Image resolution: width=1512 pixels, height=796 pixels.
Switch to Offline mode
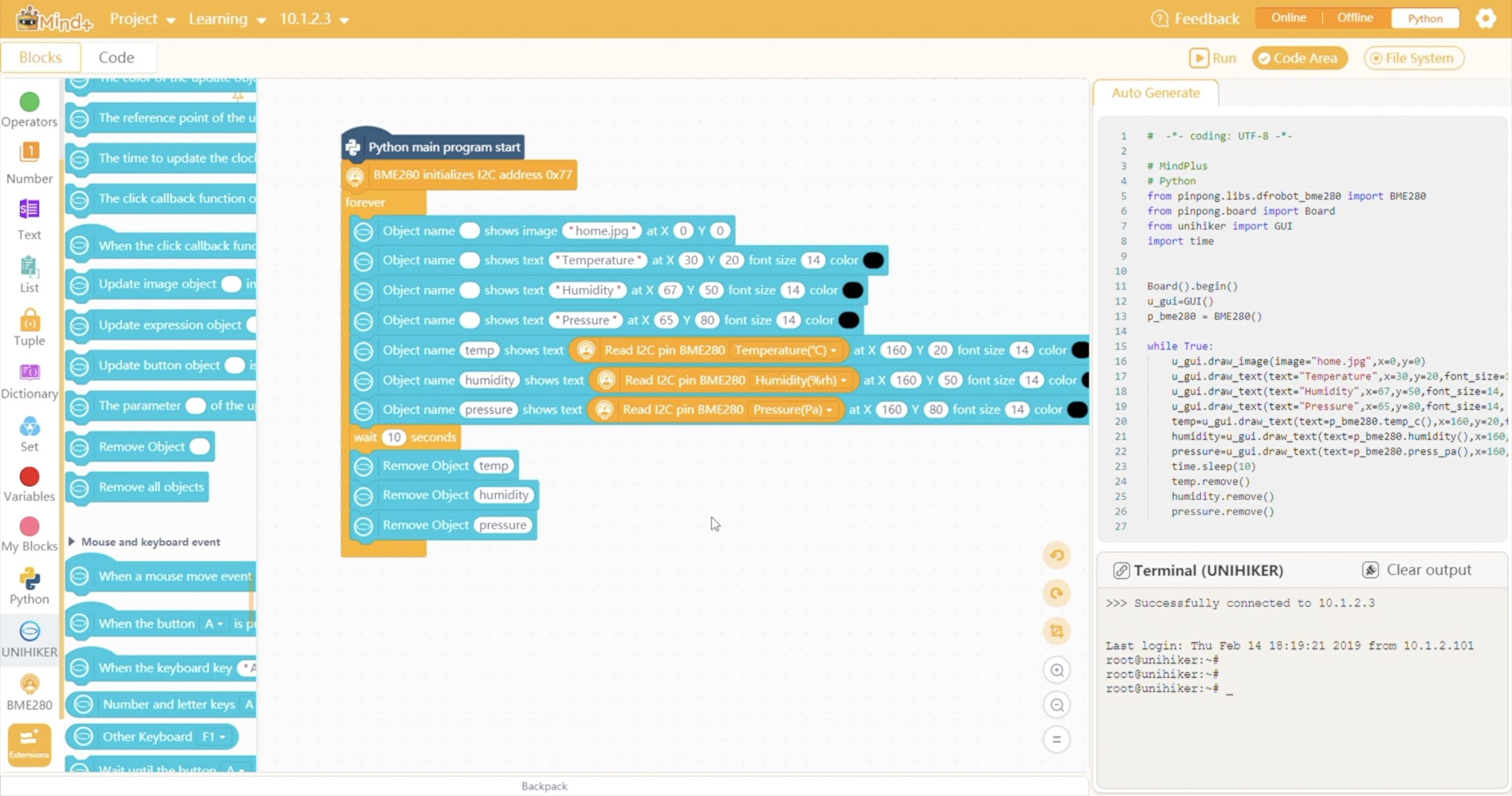click(x=1355, y=18)
